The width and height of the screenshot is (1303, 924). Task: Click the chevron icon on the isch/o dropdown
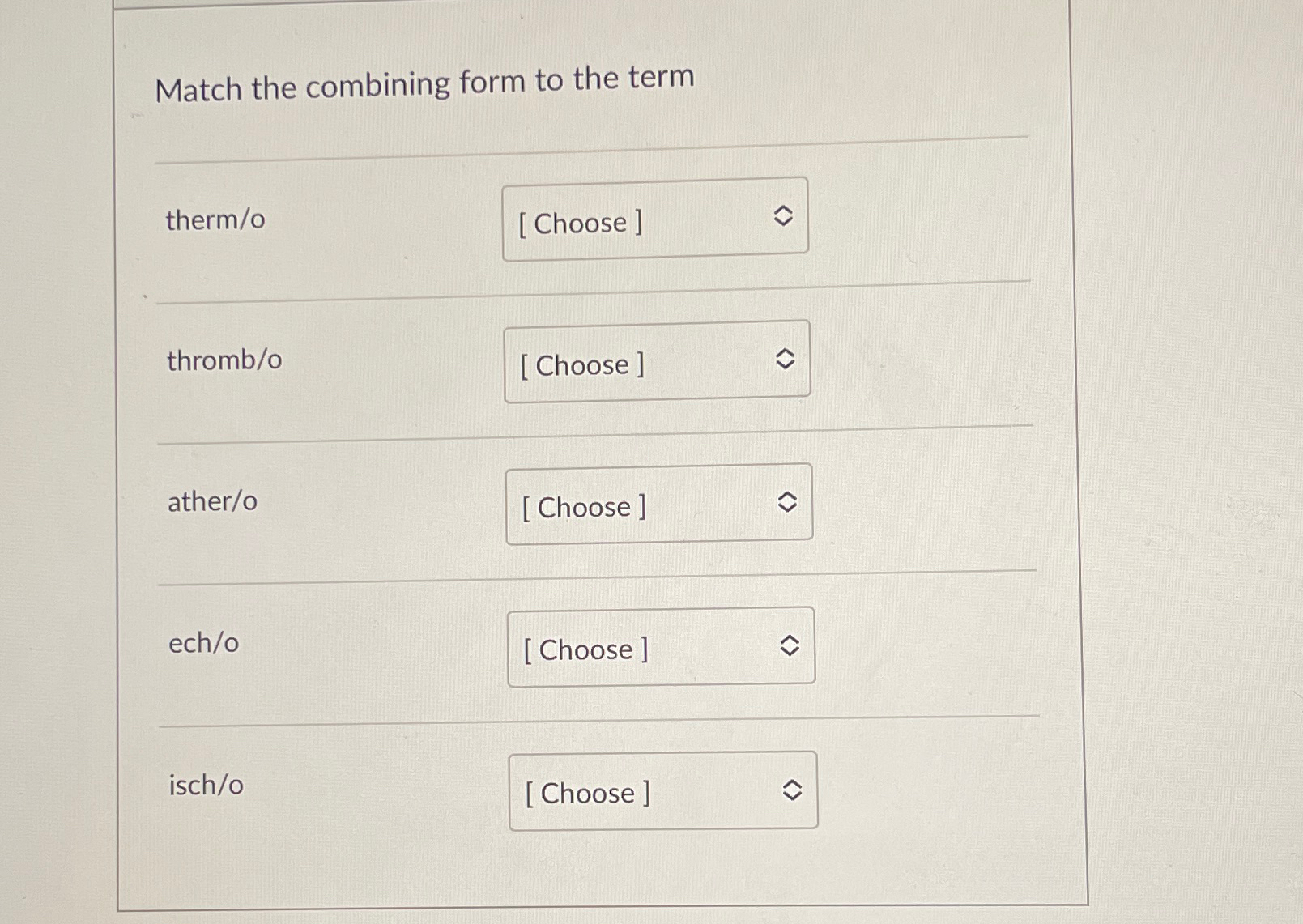(x=791, y=788)
